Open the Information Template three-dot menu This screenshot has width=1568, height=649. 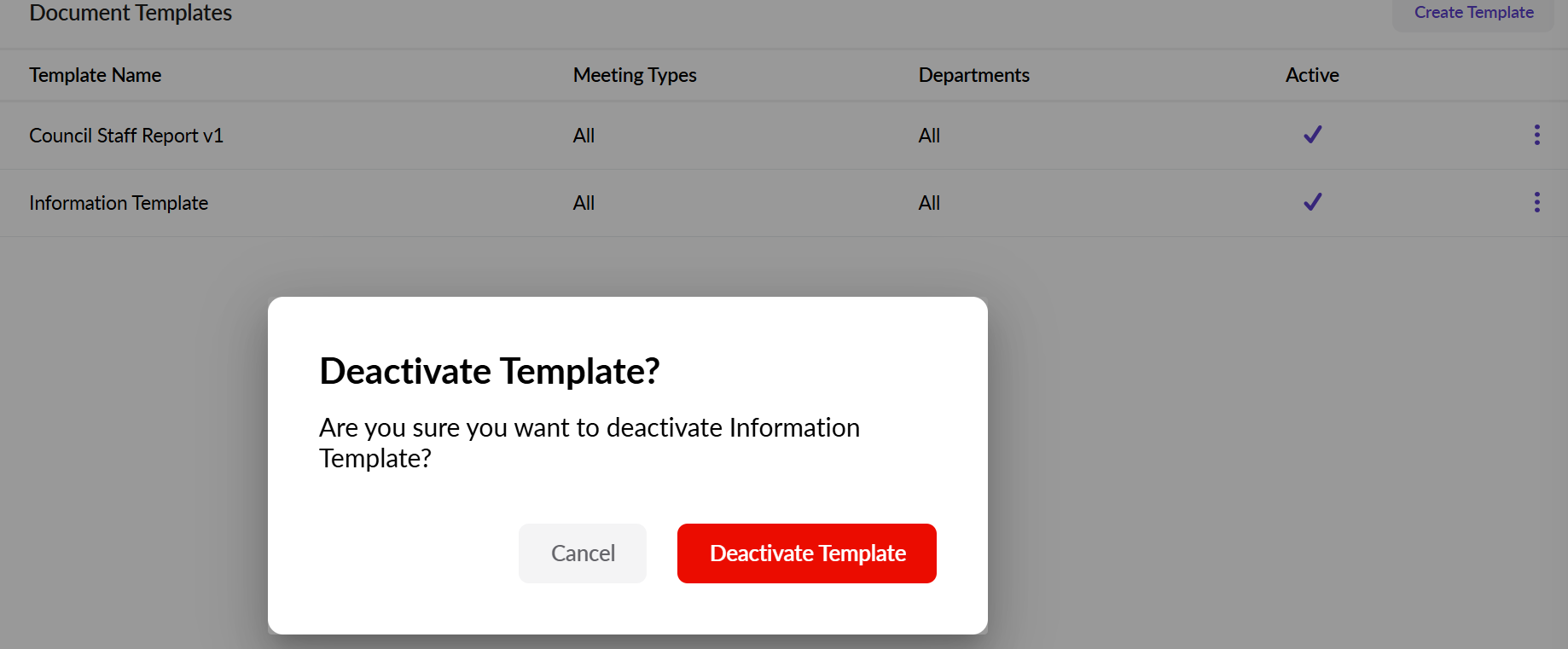click(x=1536, y=202)
